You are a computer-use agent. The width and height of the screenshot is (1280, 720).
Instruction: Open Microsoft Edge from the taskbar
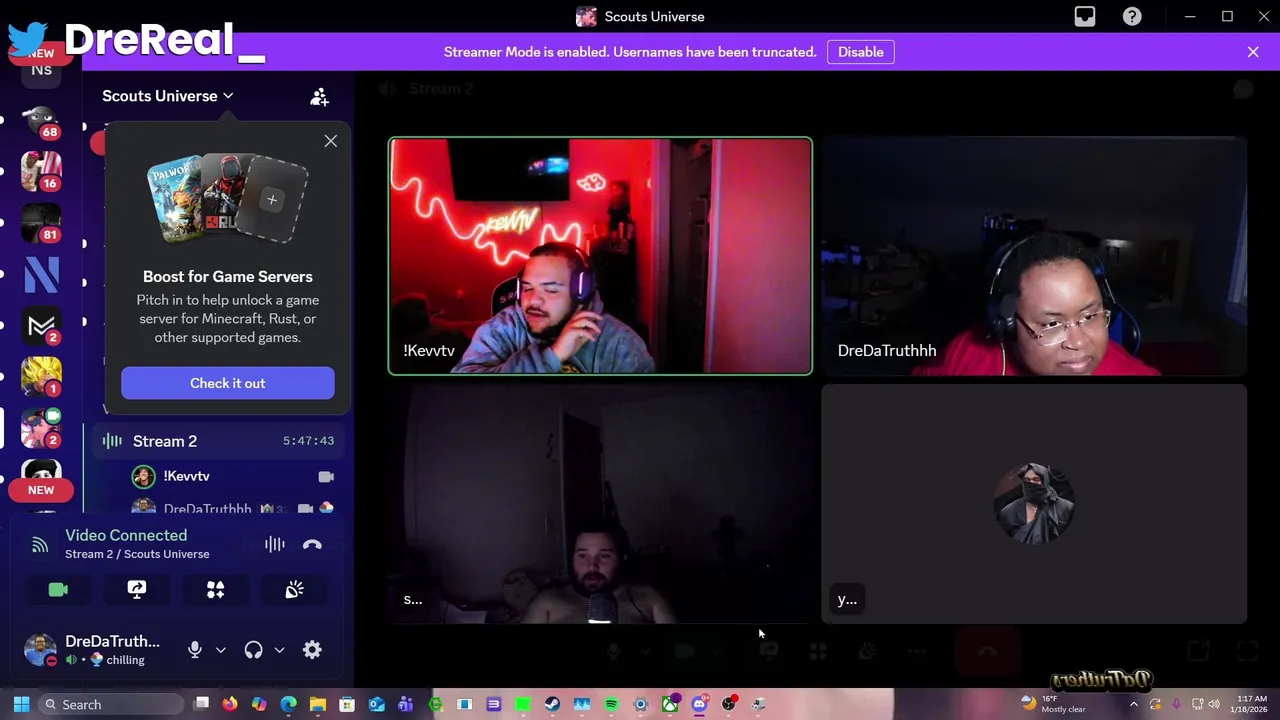click(x=288, y=704)
